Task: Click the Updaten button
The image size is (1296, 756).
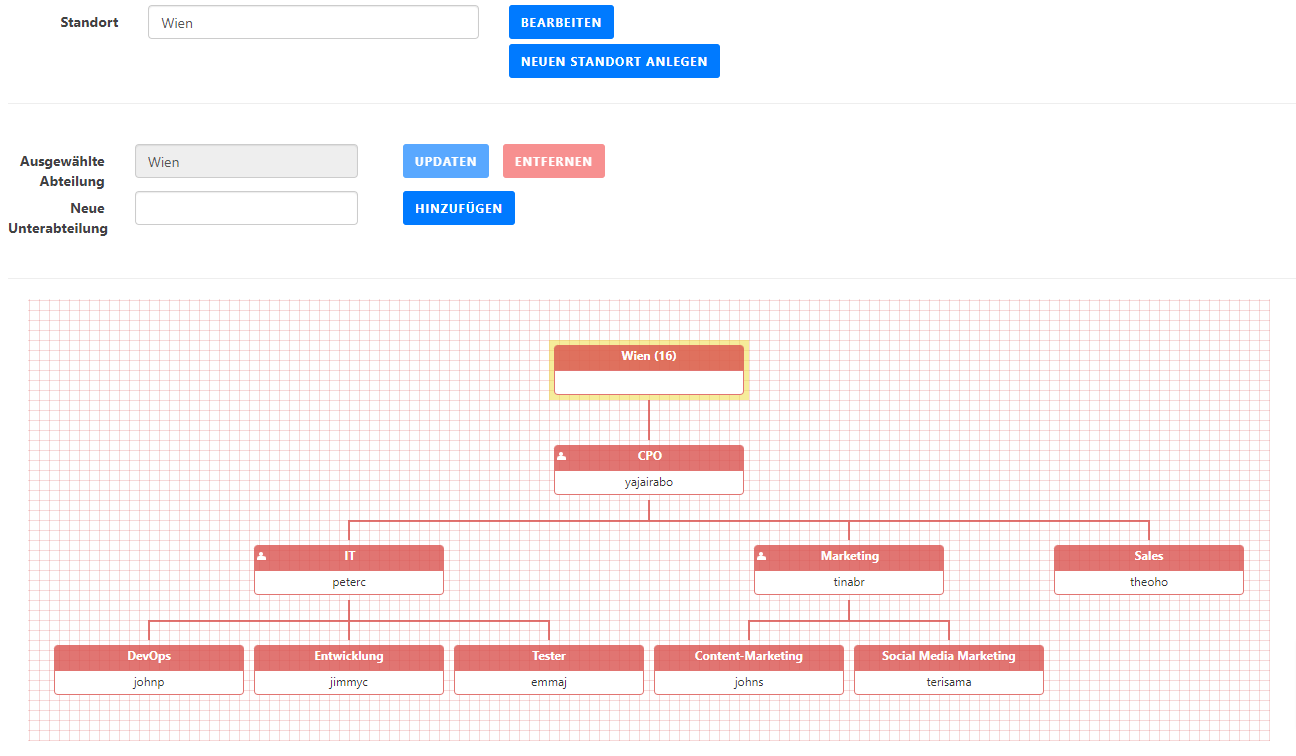Action: pos(446,161)
